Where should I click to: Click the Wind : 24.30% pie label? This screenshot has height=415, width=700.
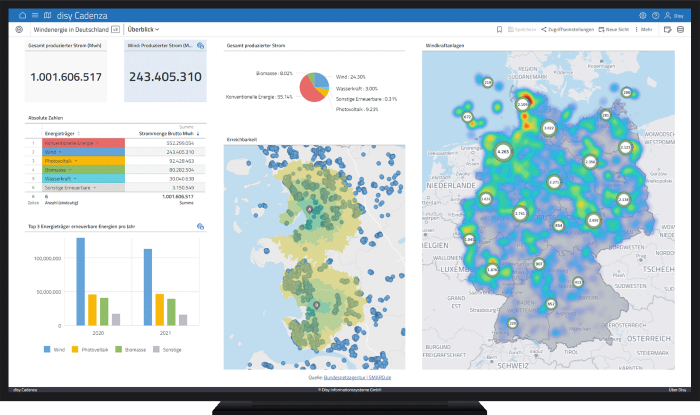click(x=350, y=77)
